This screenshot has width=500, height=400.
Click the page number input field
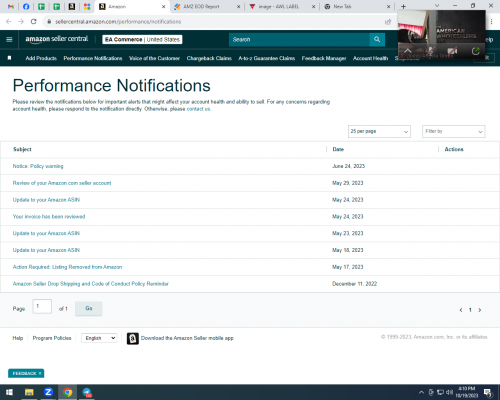pyautogui.click(x=42, y=306)
